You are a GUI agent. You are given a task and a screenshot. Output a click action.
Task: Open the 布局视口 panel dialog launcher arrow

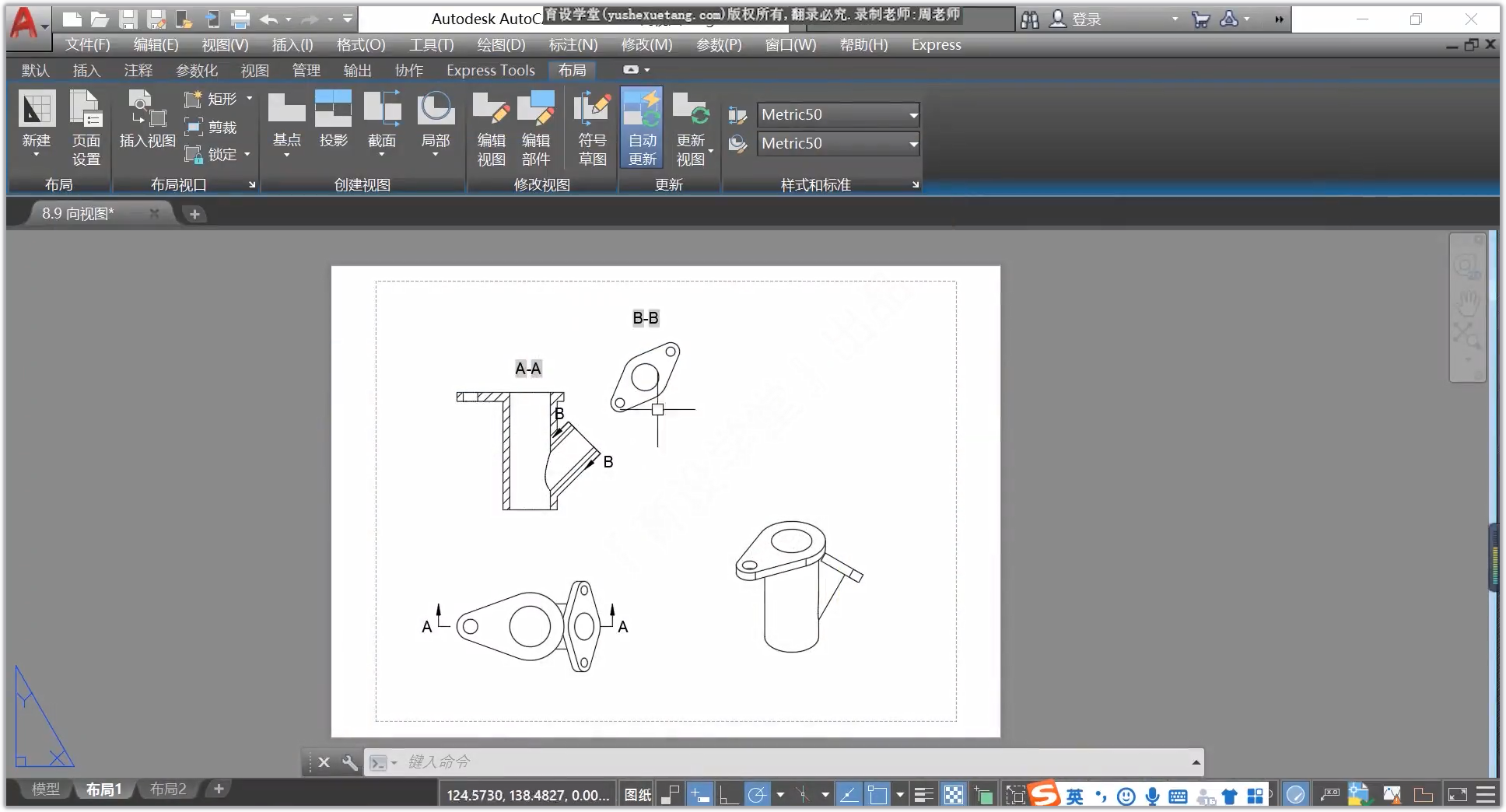coord(252,185)
